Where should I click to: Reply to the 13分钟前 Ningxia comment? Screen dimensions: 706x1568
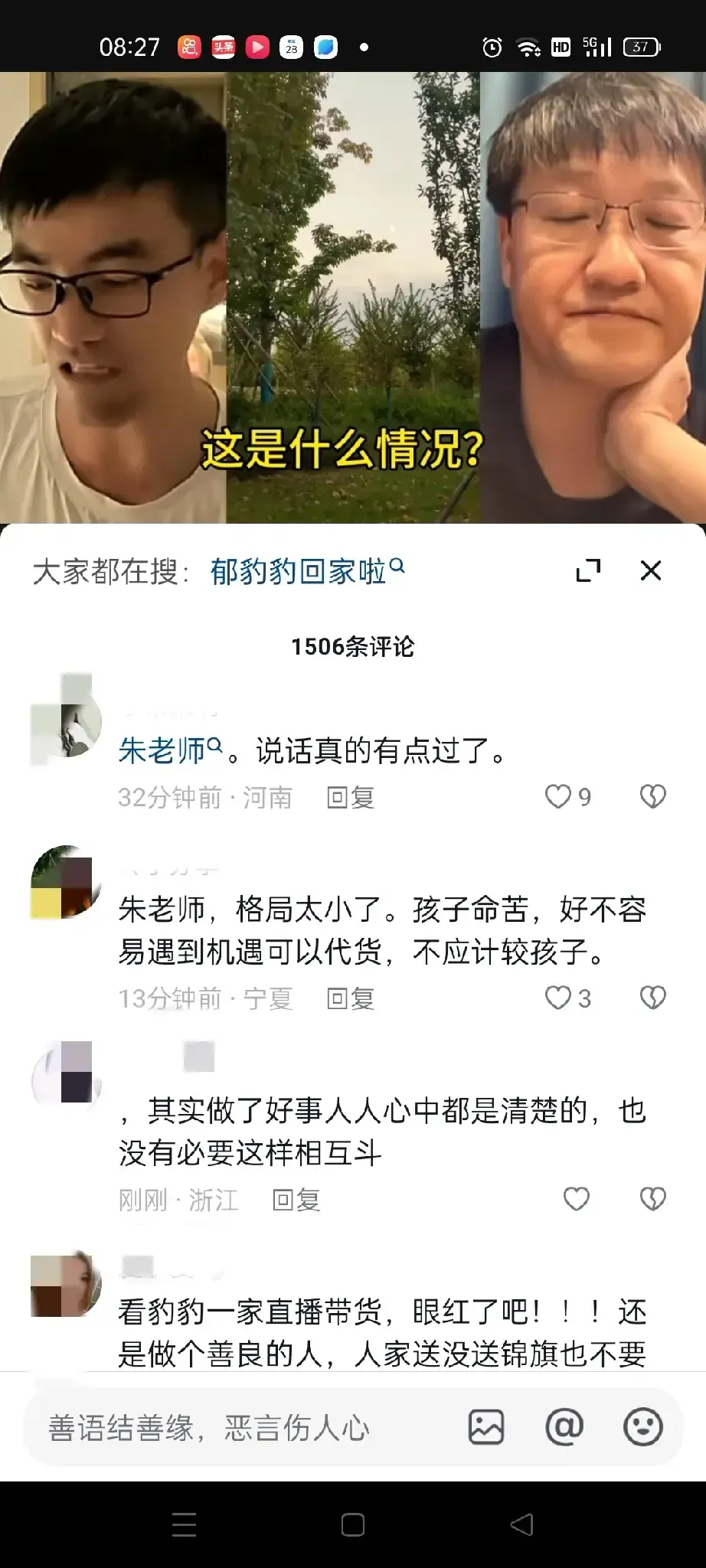(x=350, y=998)
